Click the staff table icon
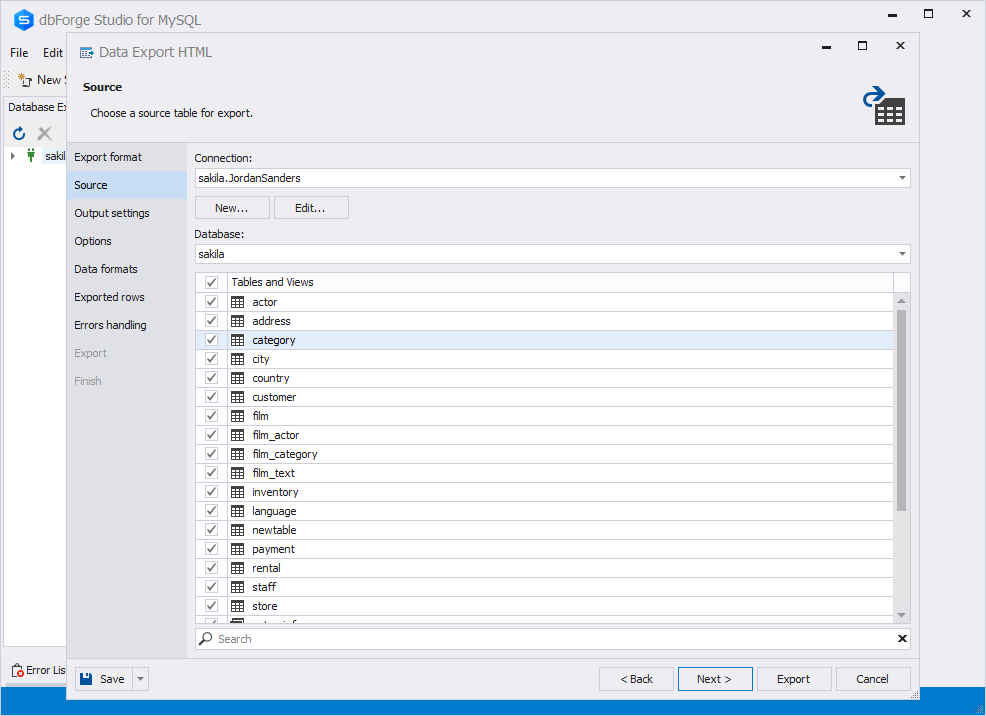 238,587
